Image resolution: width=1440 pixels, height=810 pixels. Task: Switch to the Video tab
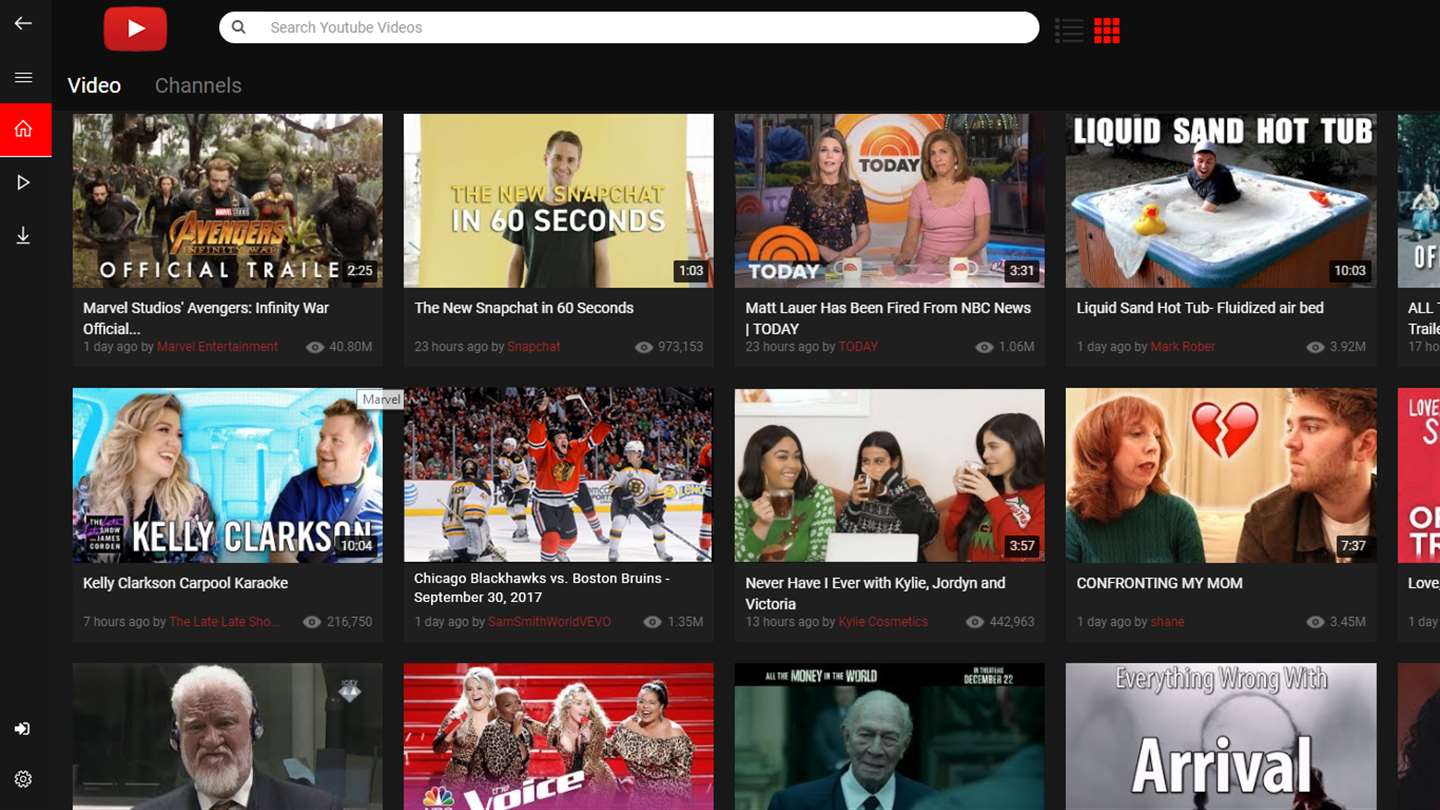tap(94, 85)
